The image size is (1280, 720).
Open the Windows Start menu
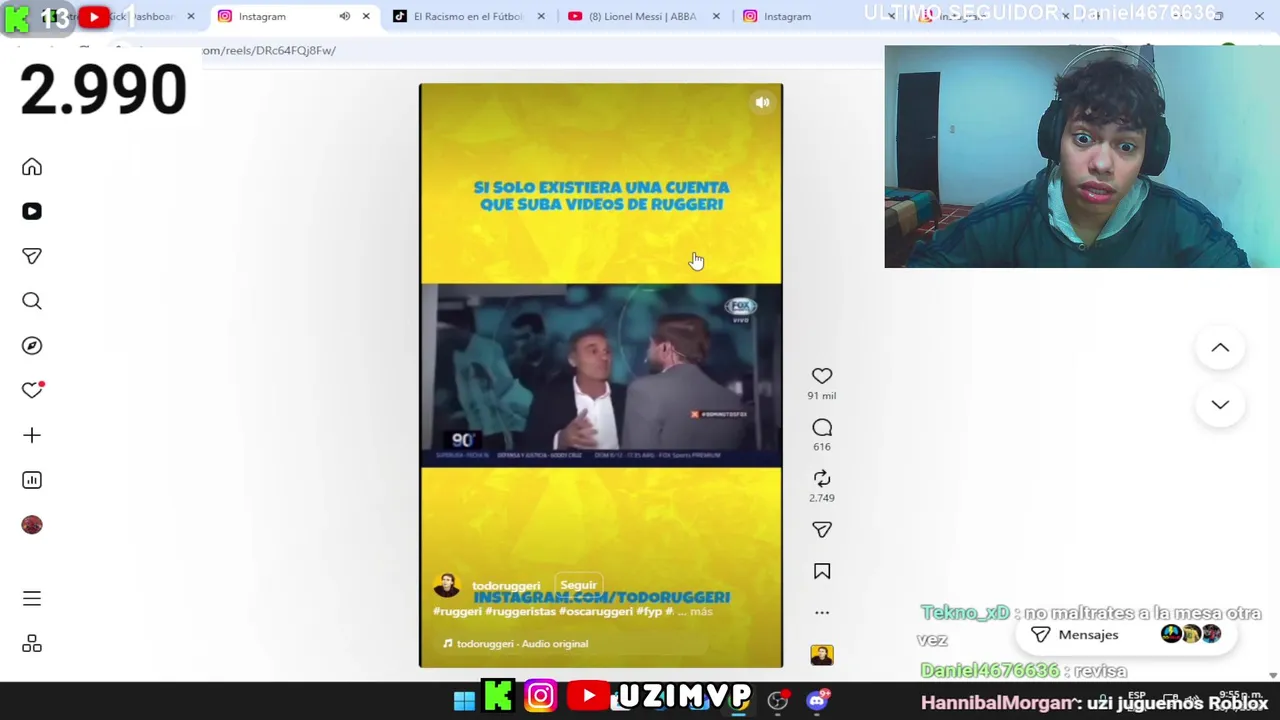tap(464, 699)
